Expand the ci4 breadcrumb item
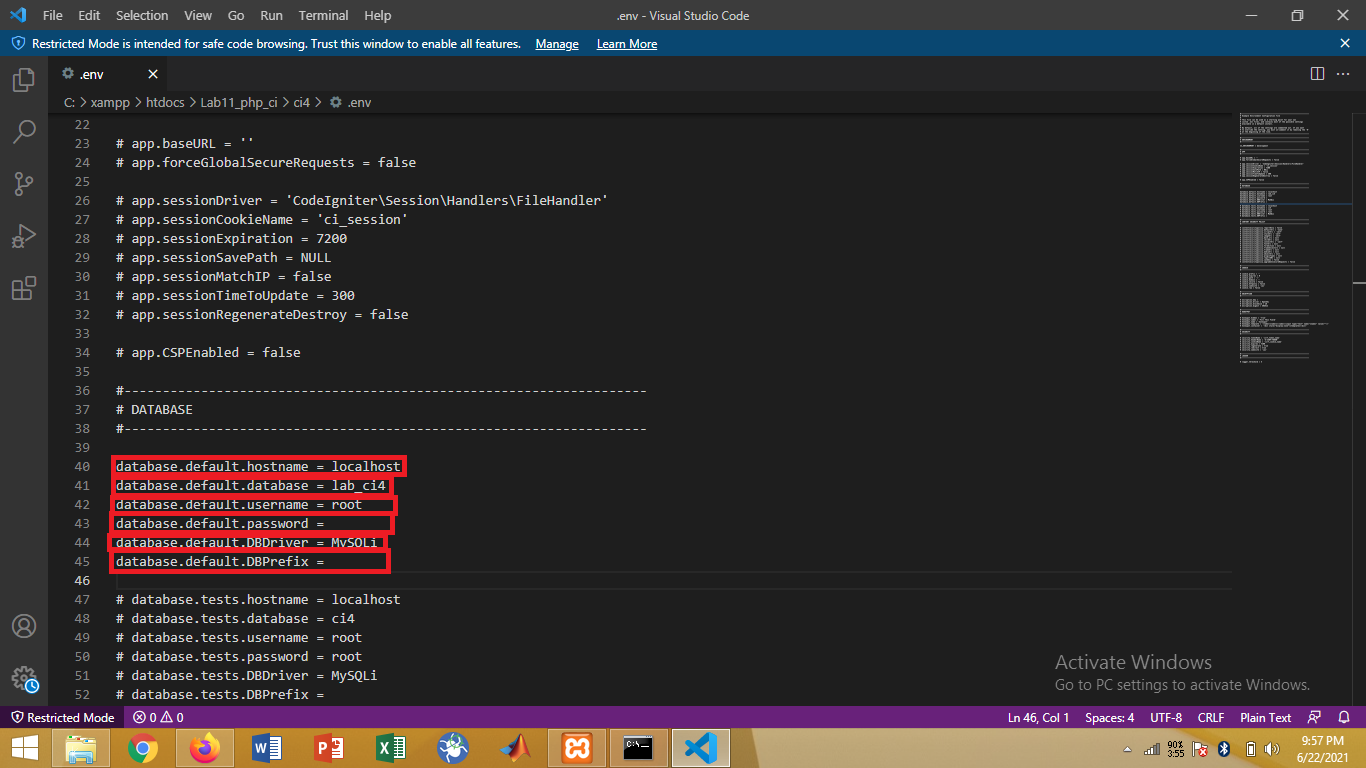Image resolution: width=1366 pixels, height=768 pixels. tap(301, 102)
